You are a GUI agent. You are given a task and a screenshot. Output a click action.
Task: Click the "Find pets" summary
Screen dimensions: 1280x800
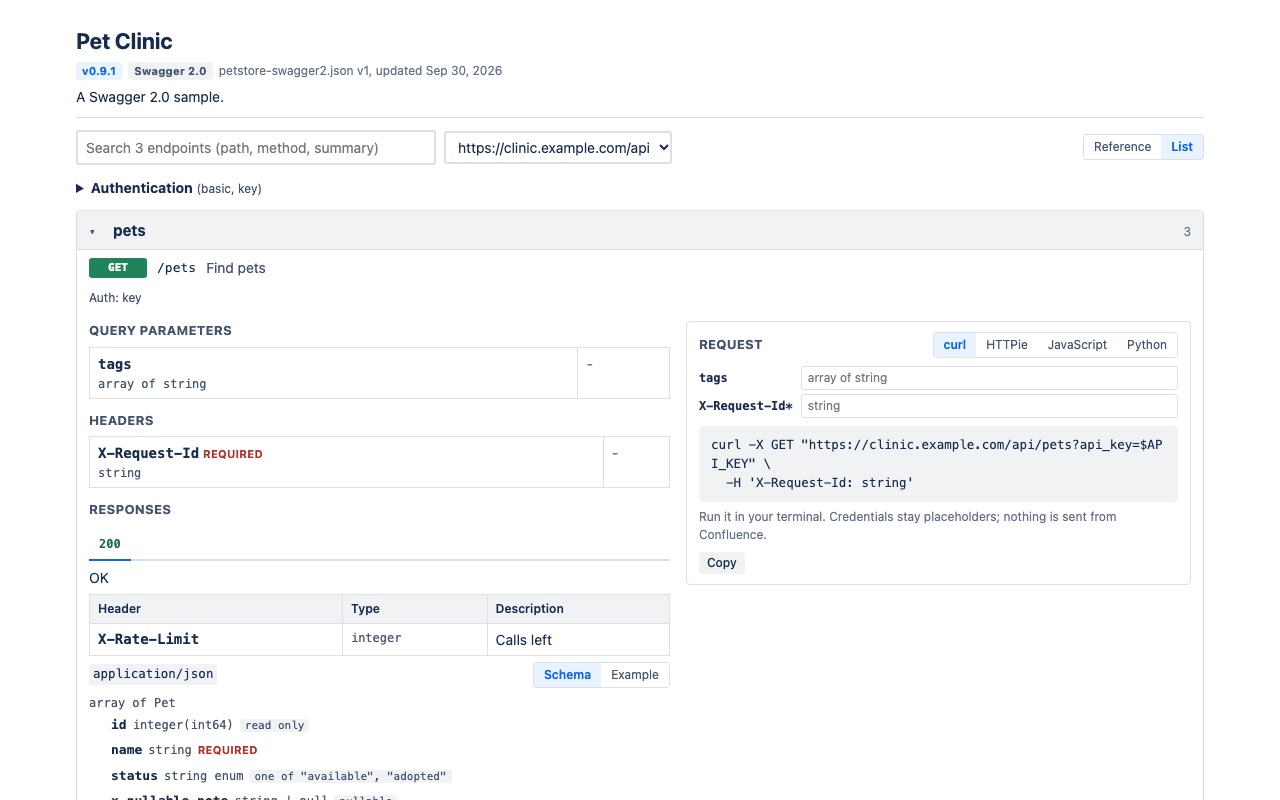point(236,268)
